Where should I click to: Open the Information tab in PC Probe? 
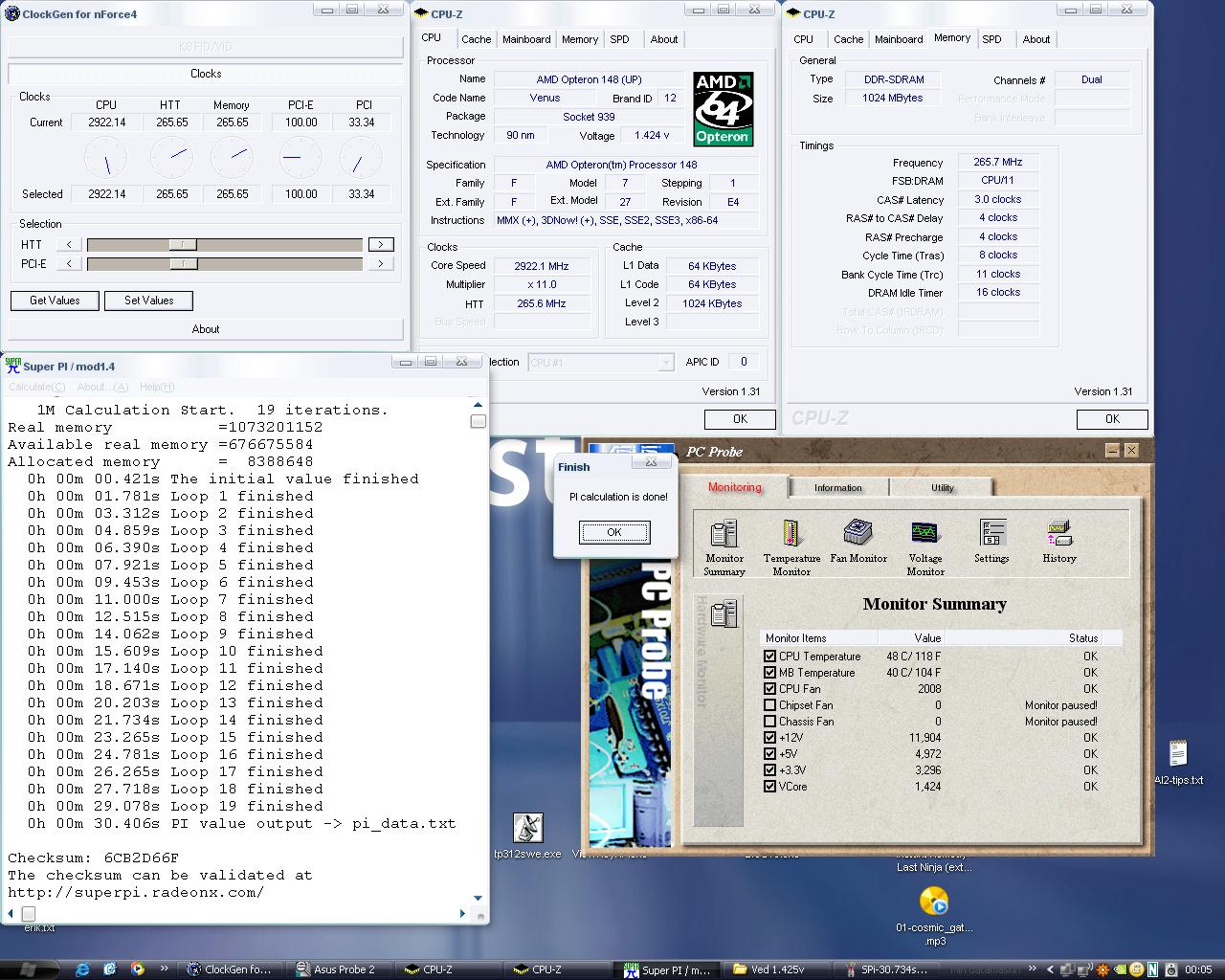point(838,488)
